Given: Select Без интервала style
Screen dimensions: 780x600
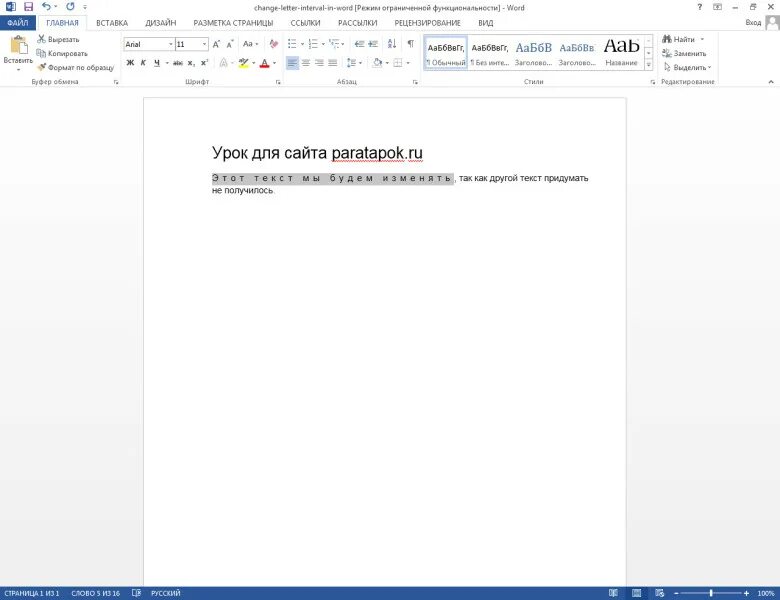Looking at the screenshot, I should (489, 53).
